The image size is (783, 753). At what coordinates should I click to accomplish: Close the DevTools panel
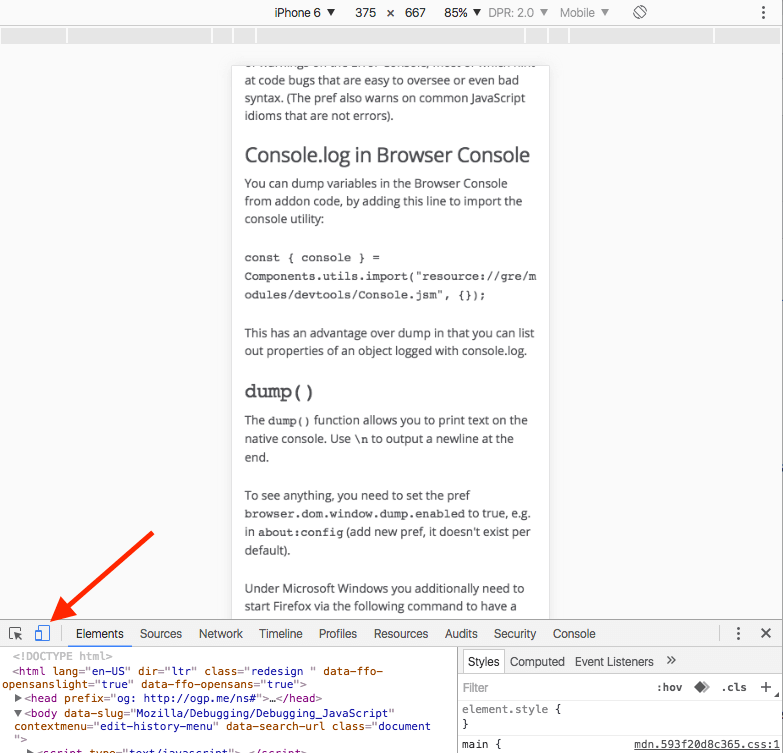point(766,633)
